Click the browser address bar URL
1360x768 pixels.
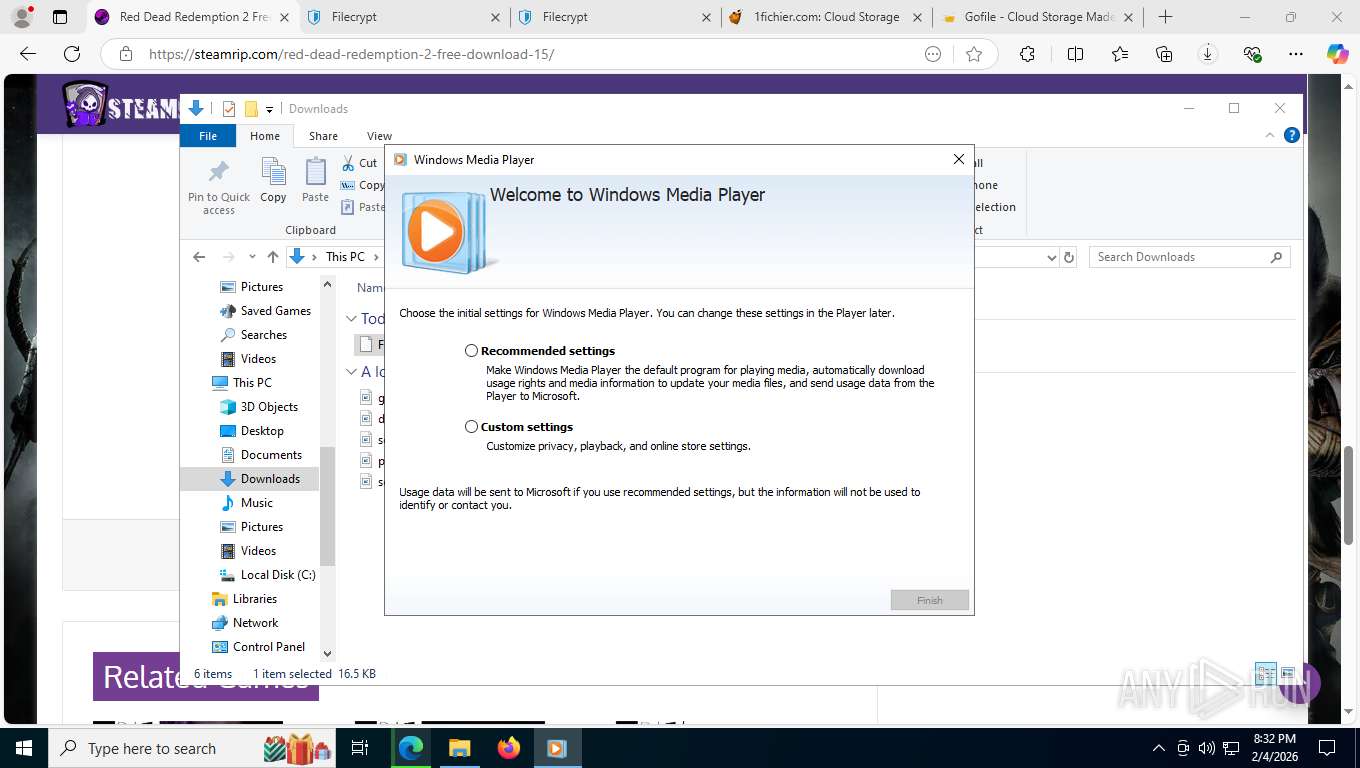coord(351,54)
